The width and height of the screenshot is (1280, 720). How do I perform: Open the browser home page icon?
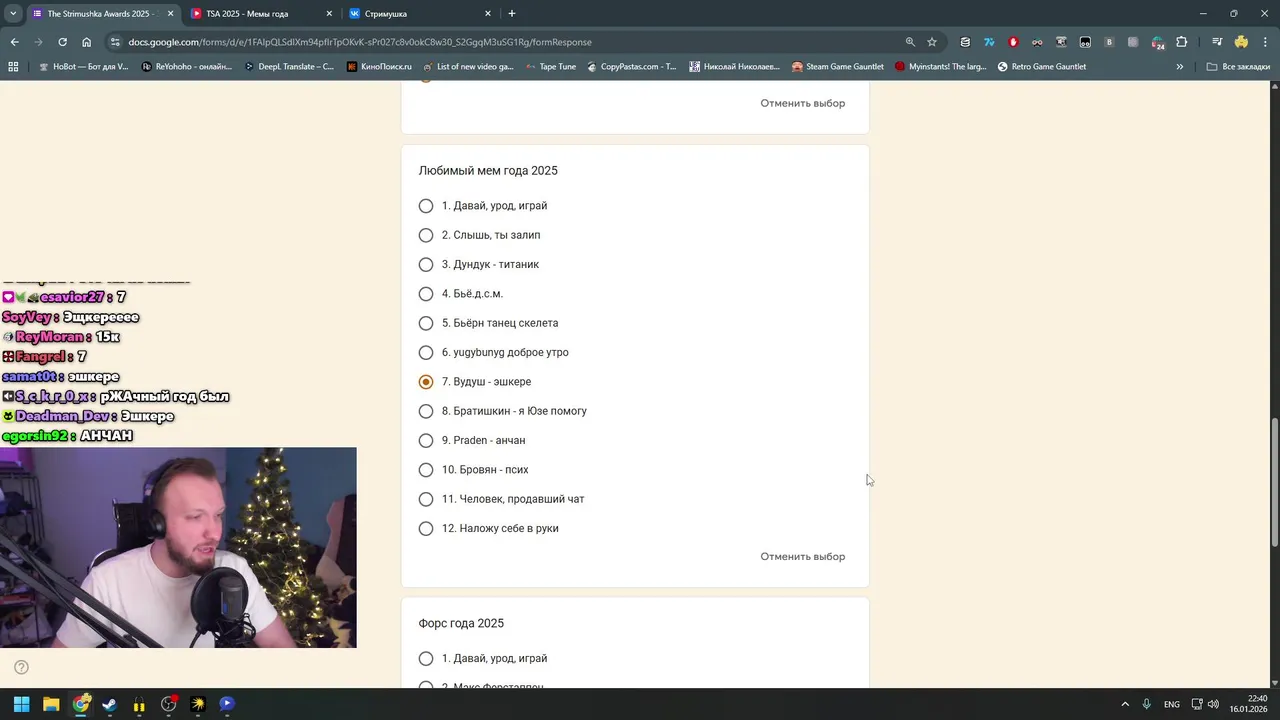click(86, 42)
